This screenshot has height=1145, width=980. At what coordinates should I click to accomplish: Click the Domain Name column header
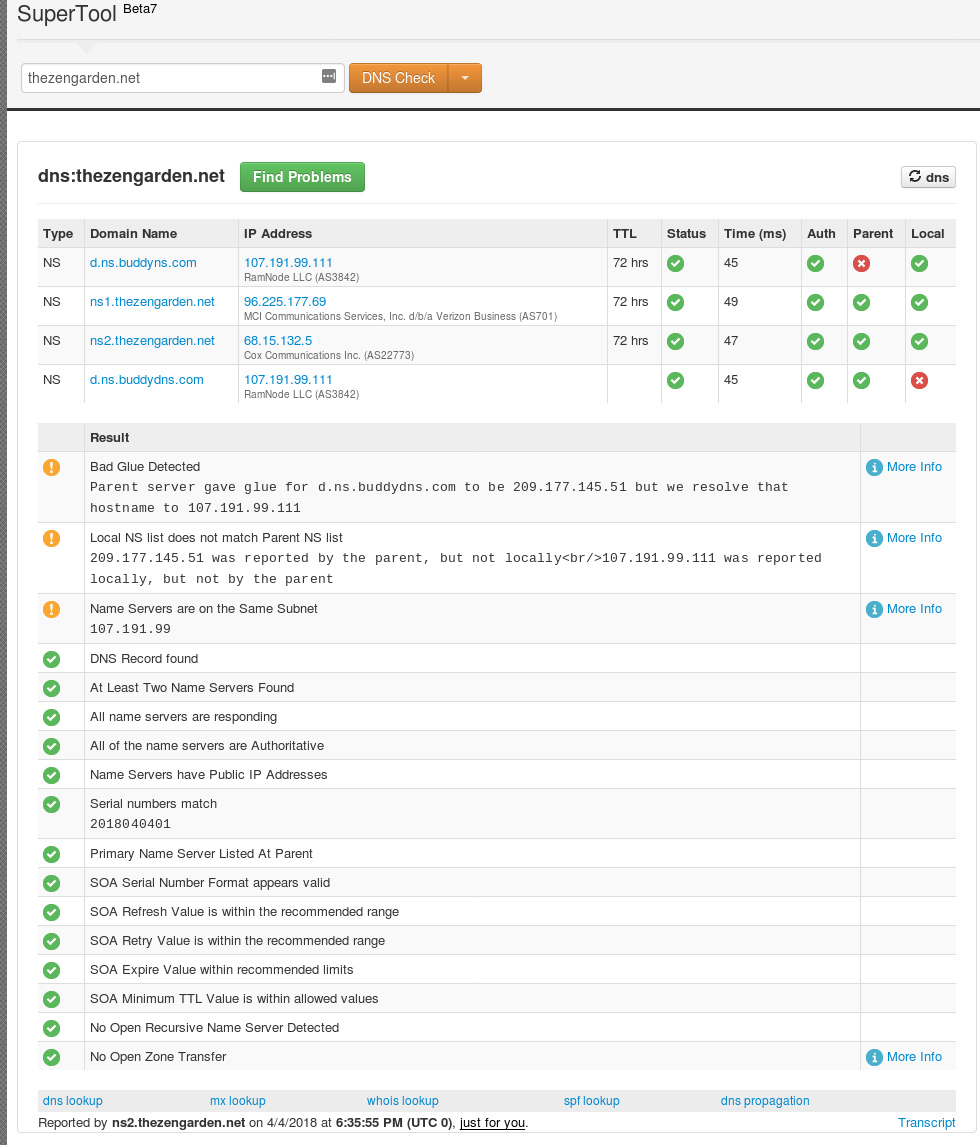click(x=134, y=234)
